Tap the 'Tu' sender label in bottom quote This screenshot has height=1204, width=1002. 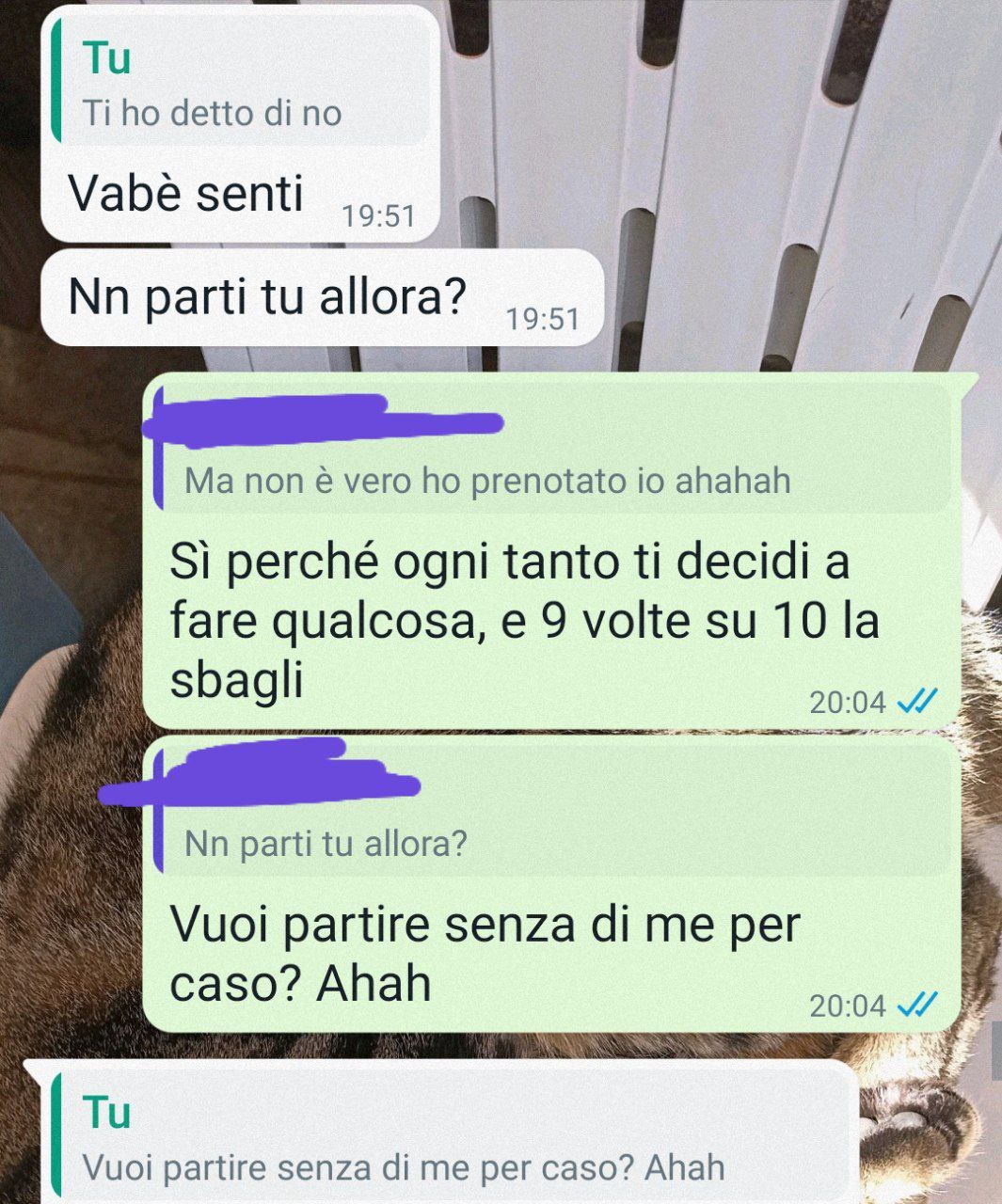106,1112
